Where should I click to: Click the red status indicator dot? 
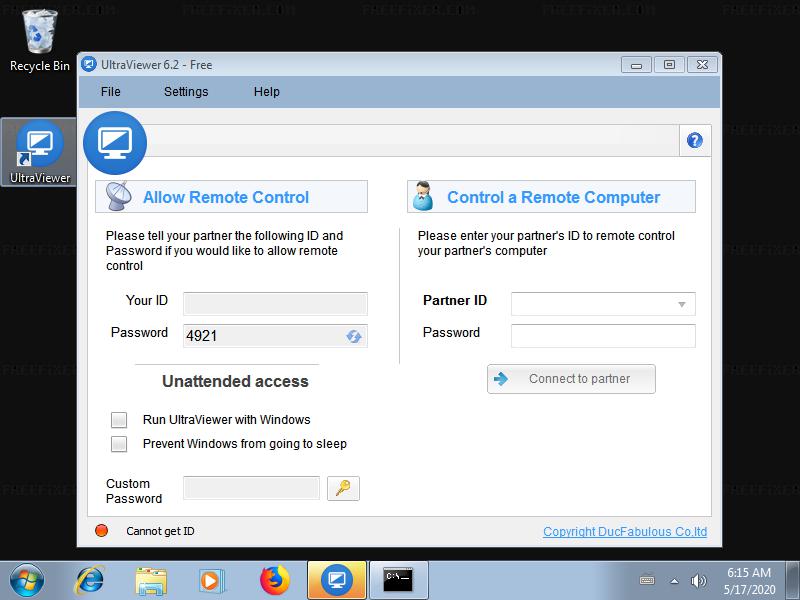pos(102,531)
